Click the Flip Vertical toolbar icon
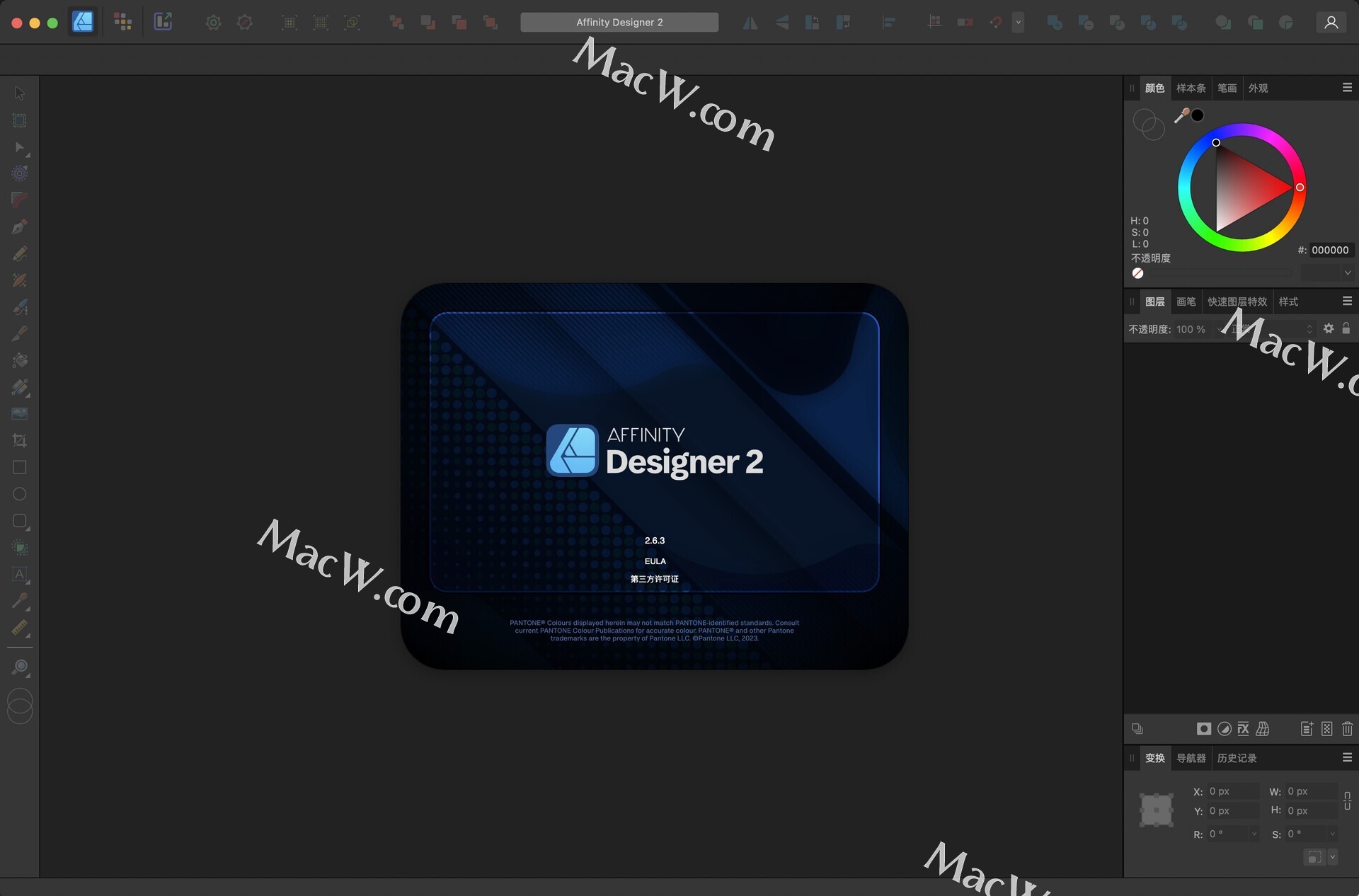The height and width of the screenshot is (896, 1359). (781, 23)
